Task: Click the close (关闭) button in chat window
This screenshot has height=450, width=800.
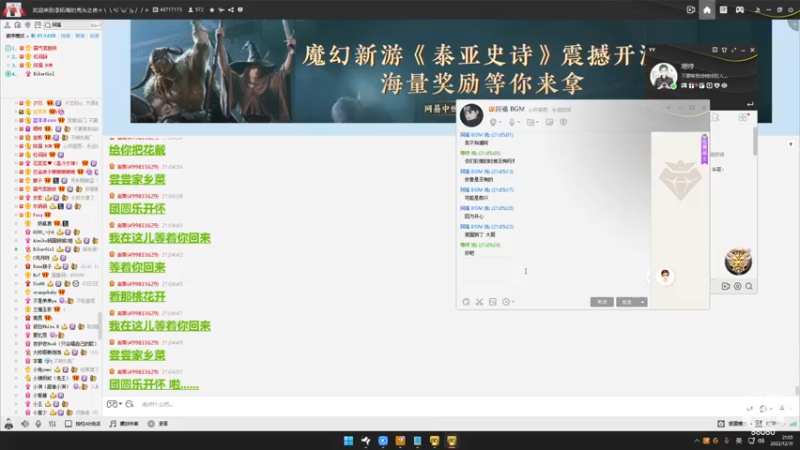Action: [602, 302]
